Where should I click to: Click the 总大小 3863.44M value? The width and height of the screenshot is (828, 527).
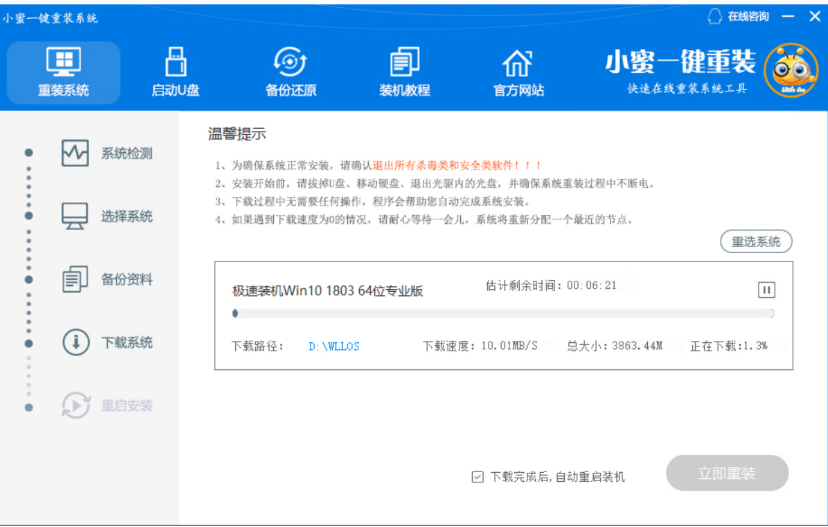[x=637, y=346]
